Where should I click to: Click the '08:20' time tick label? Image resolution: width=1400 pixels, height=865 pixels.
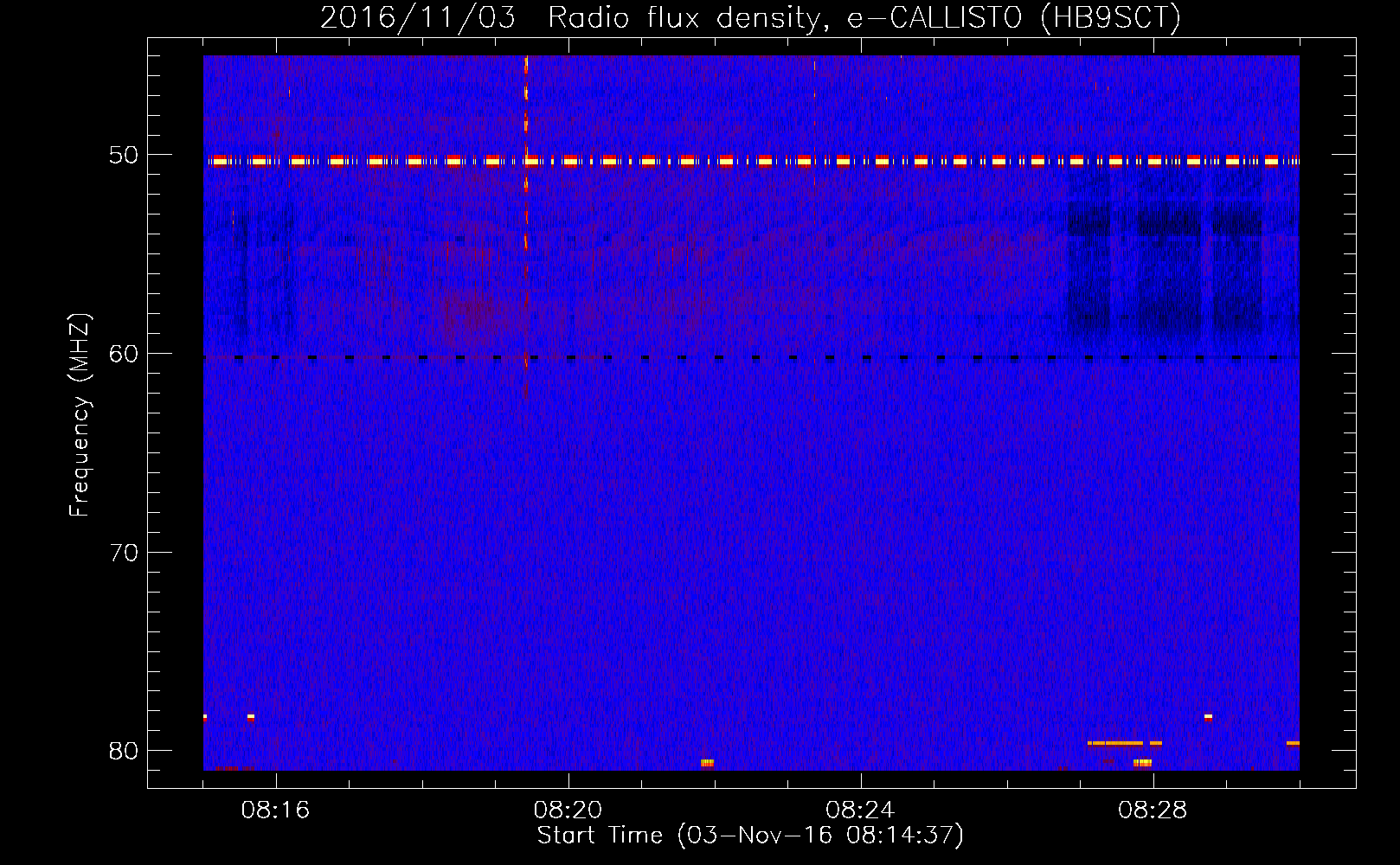[x=568, y=811]
